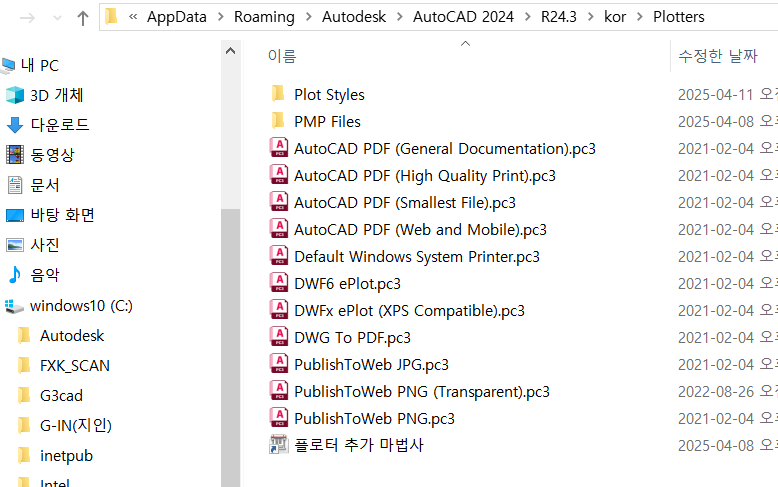Expand chevron after kor in the address bar

point(640,17)
